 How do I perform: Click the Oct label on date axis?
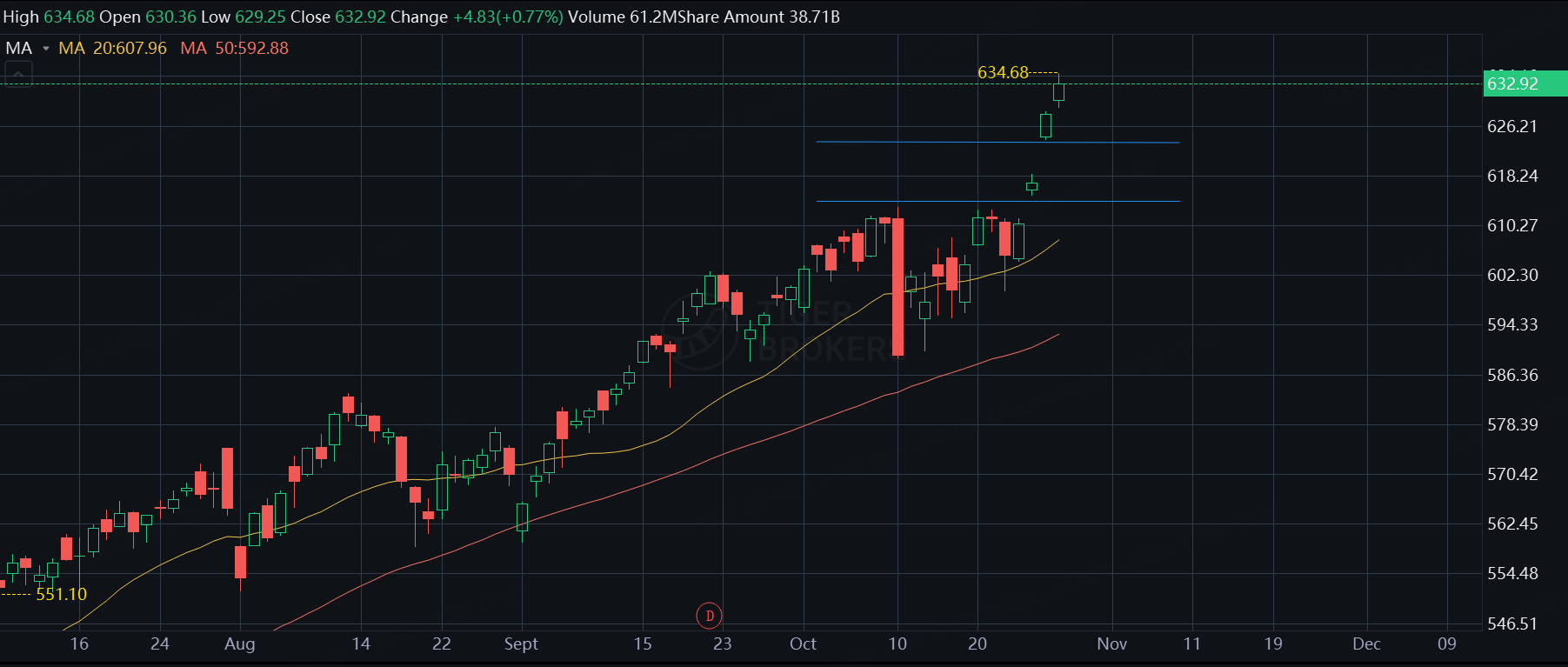pyautogui.click(x=803, y=644)
